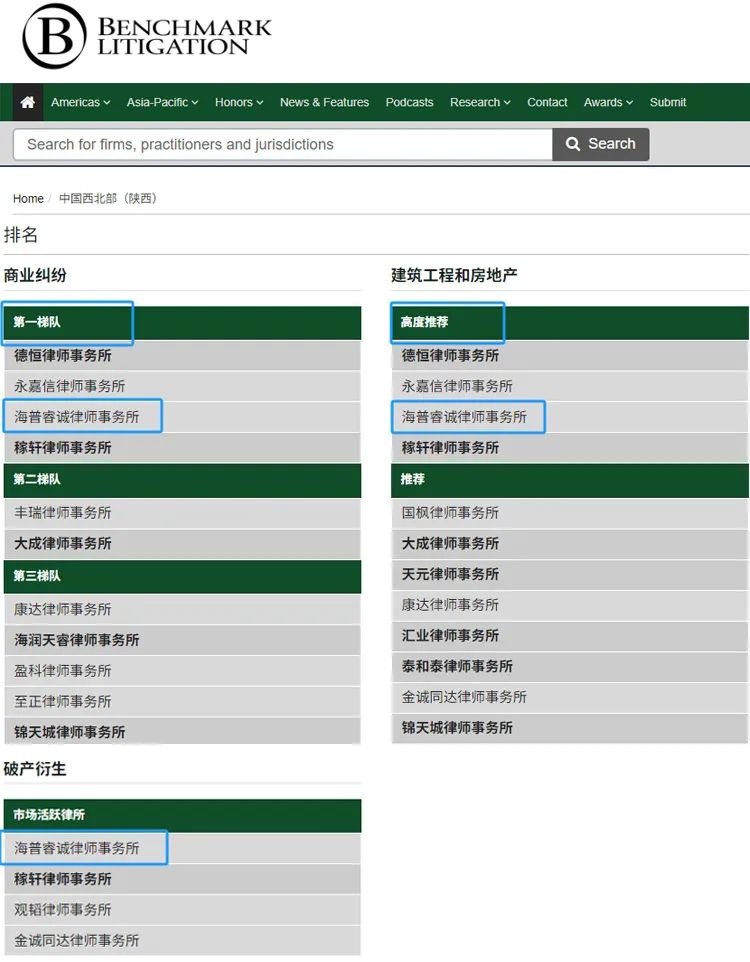Image resolution: width=750 pixels, height=962 pixels.
Task: Open News & Features page
Action: click(x=324, y=102)
